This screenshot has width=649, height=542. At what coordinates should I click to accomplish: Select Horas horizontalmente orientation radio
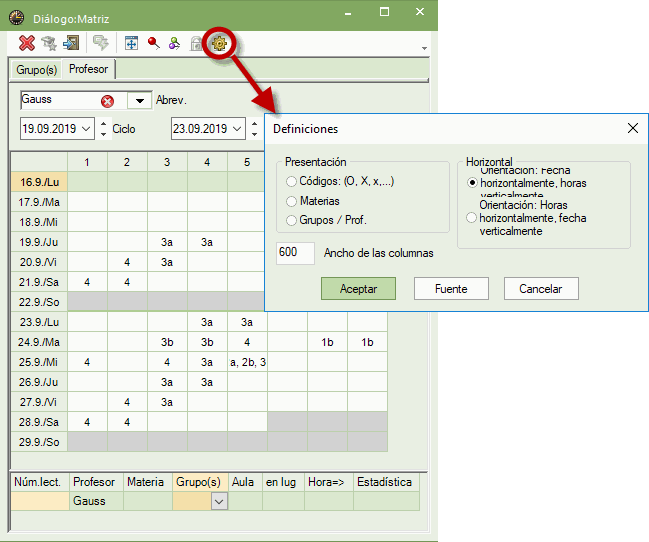tap(471, 218)
